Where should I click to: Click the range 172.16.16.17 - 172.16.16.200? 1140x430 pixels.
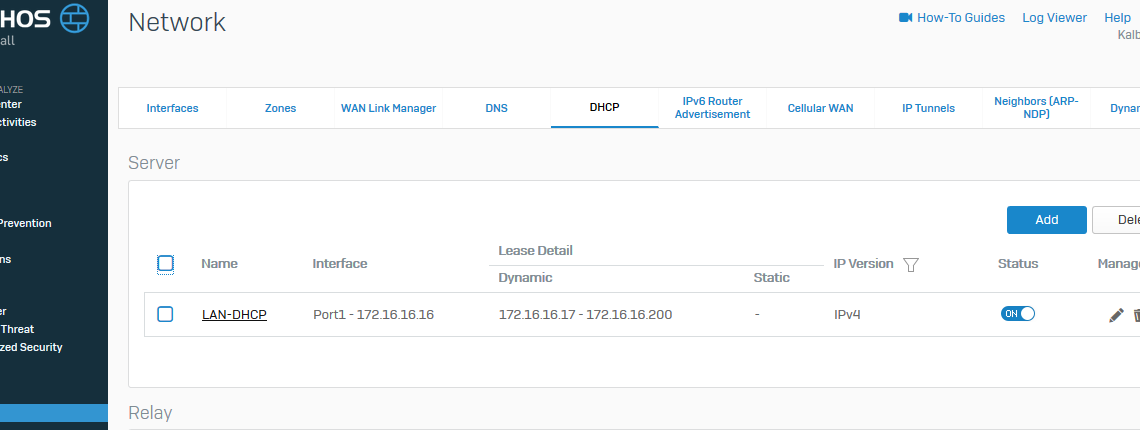tap(585, 315)
